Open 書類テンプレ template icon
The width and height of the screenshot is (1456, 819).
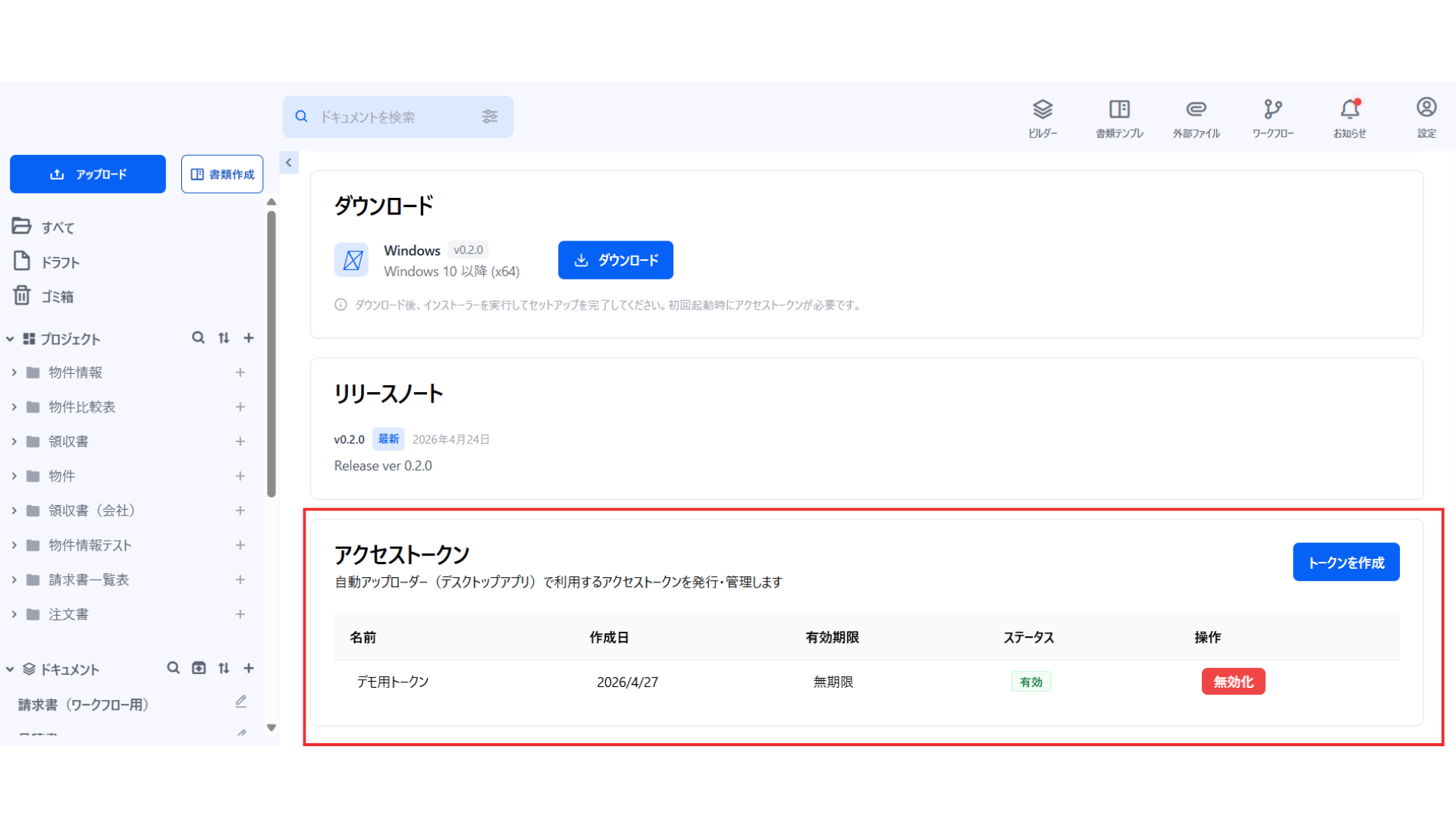pos(1119,118)
